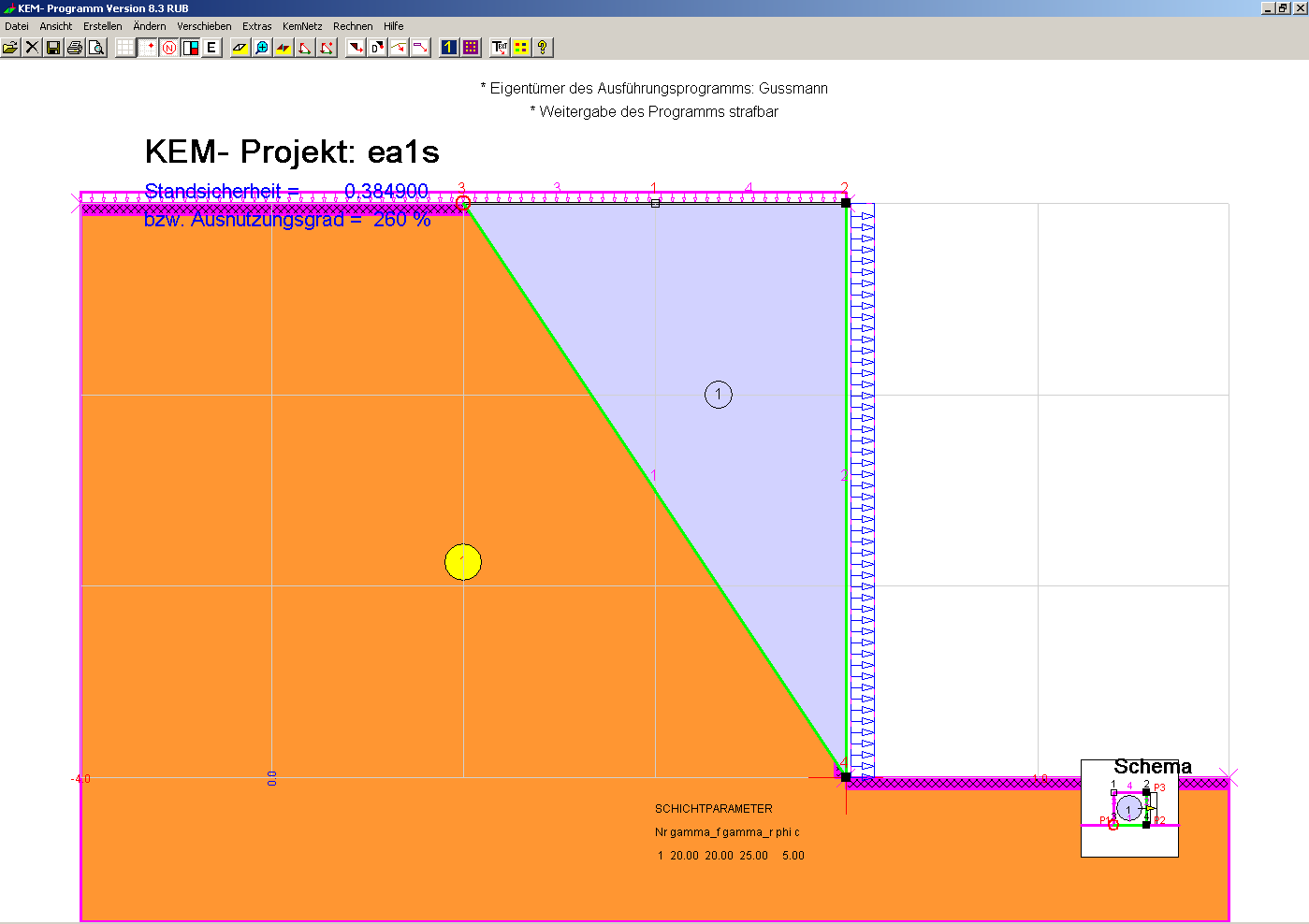Click the yellow colored squares icon
Viewport: 1309px width, 924px height.
521,47
